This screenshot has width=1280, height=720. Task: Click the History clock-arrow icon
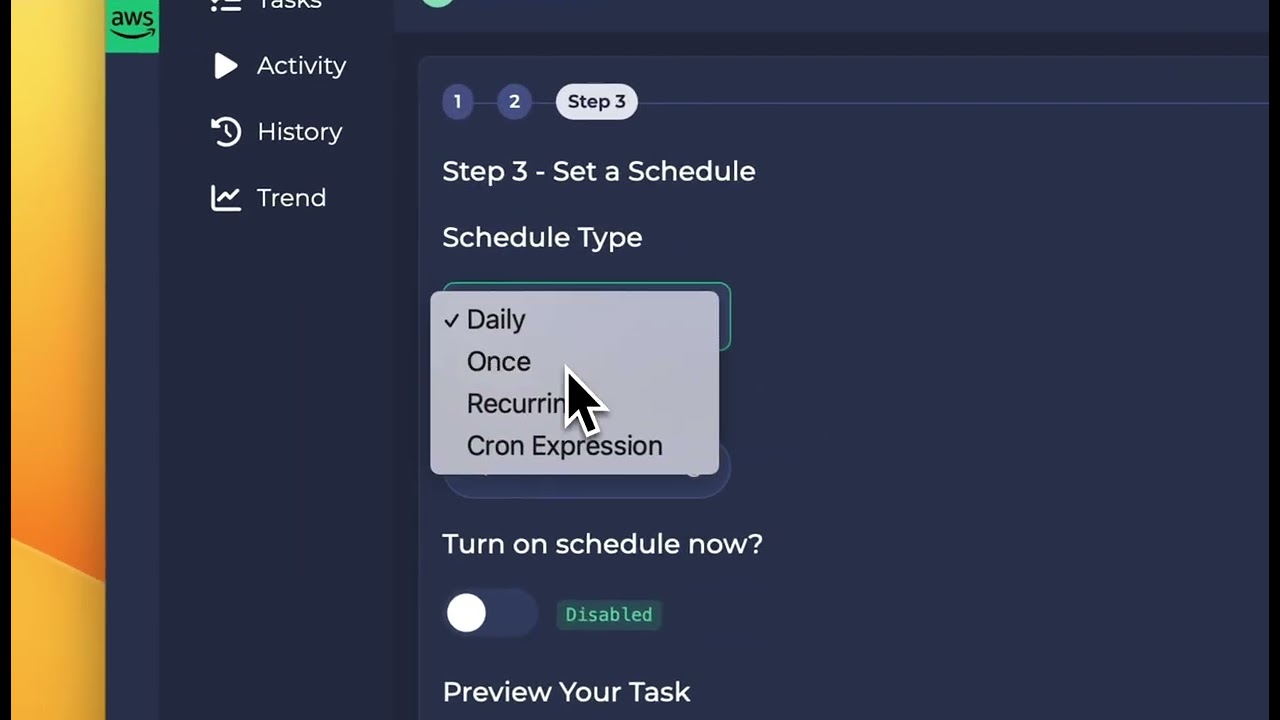pyautogui.click(x=226, y=132)
